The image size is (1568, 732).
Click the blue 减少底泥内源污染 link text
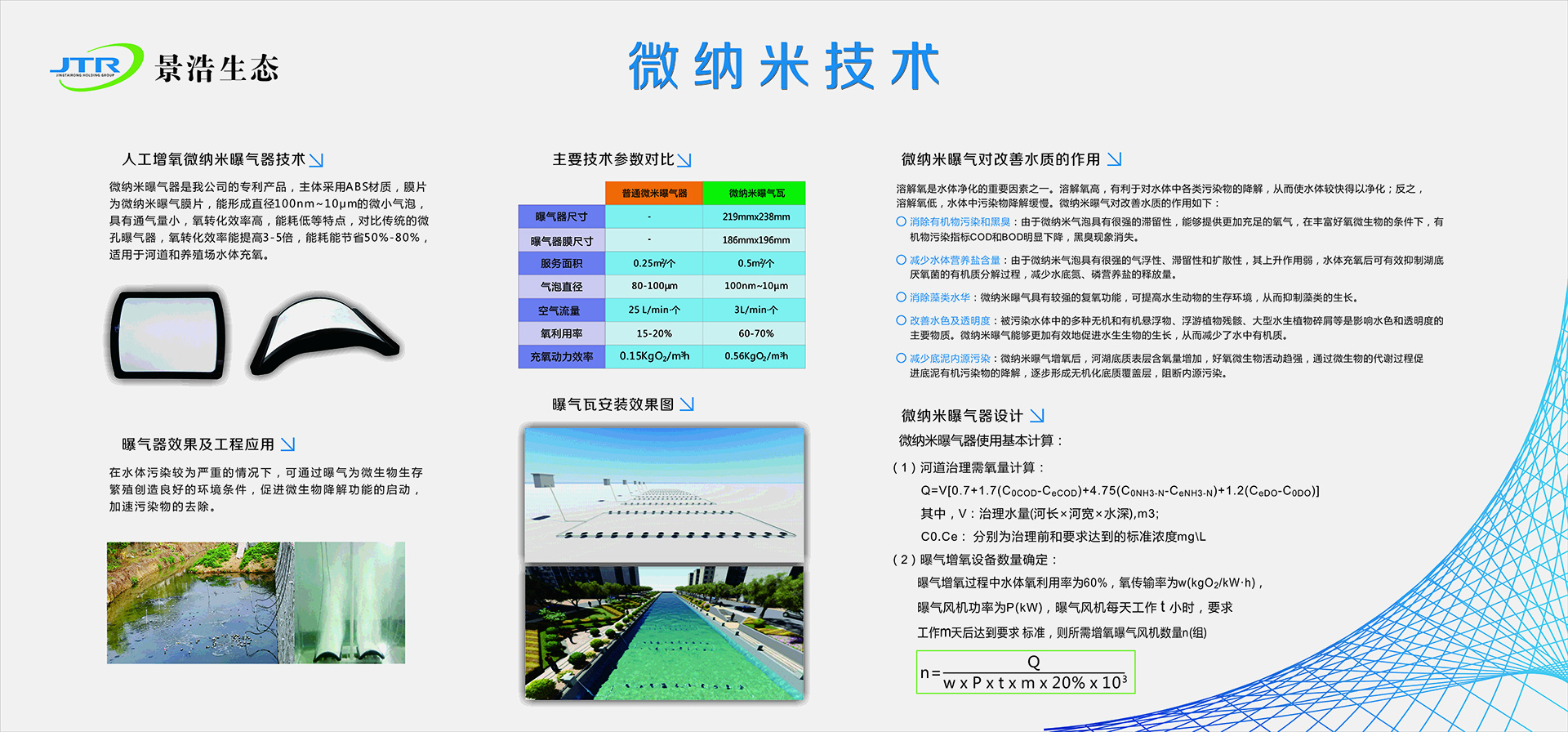949,358
